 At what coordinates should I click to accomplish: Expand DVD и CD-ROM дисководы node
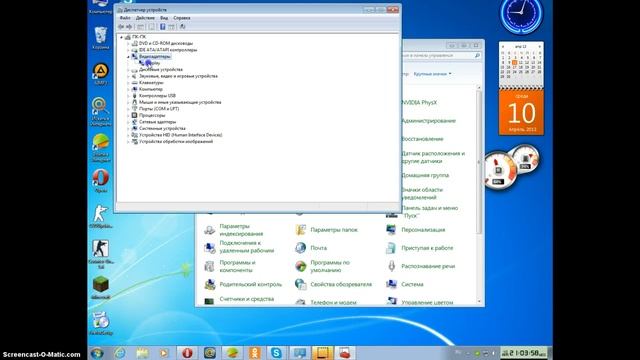[128, 44]
